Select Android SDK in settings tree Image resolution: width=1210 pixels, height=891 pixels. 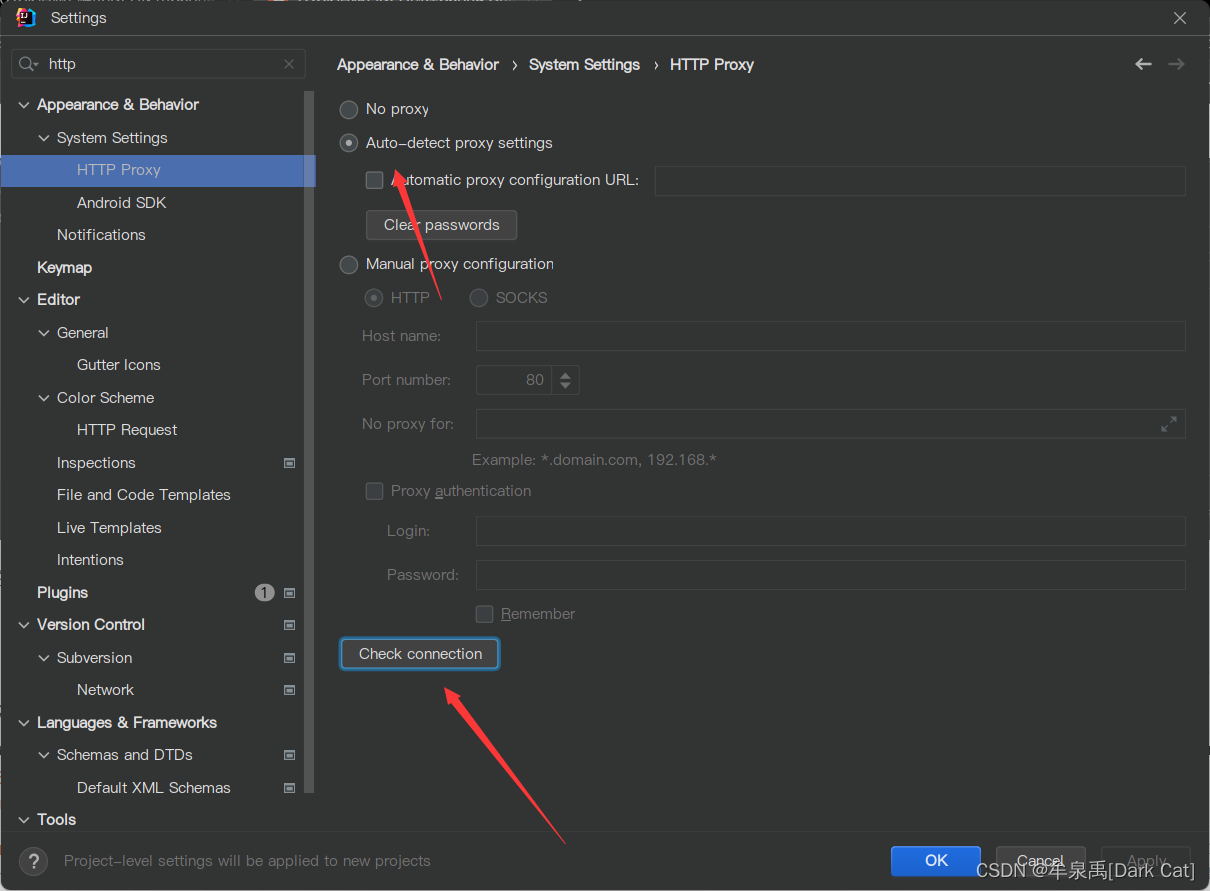(121, 202)
